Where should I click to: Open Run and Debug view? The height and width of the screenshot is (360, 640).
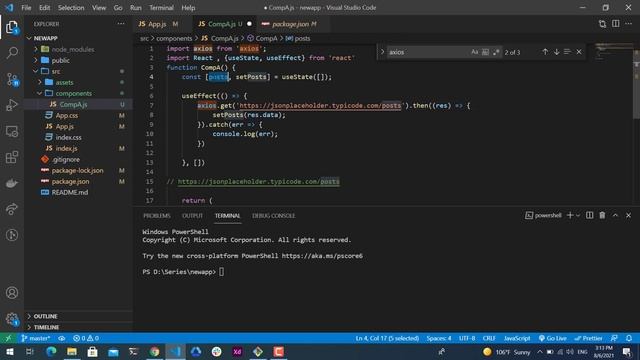coord(12,105)
